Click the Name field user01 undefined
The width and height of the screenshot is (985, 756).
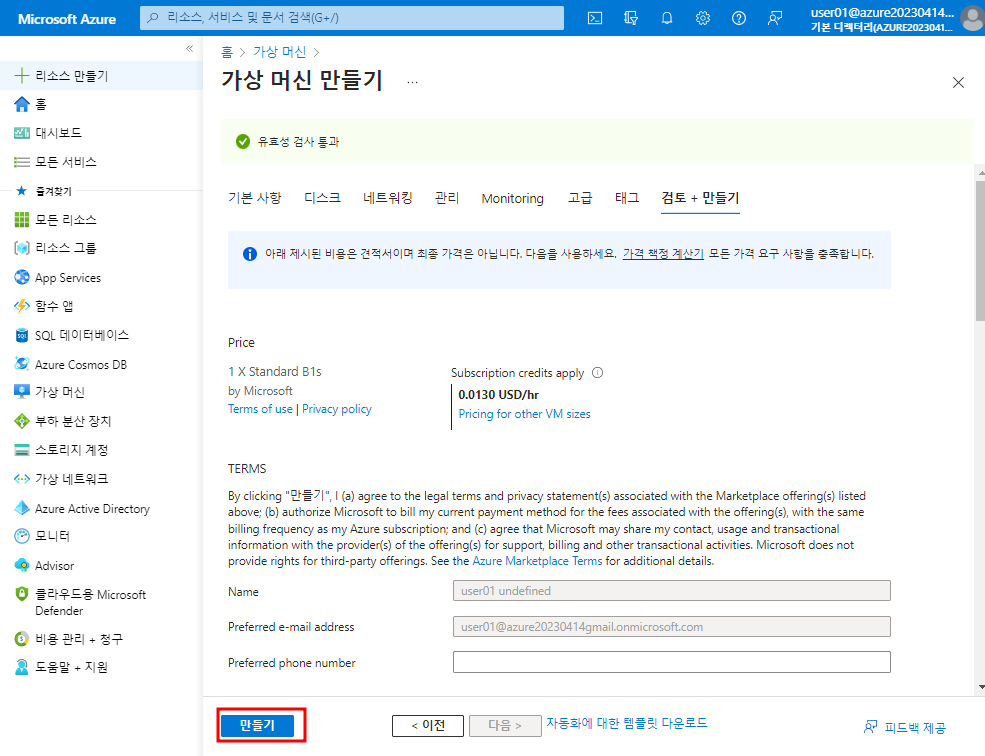pos(672,591)
